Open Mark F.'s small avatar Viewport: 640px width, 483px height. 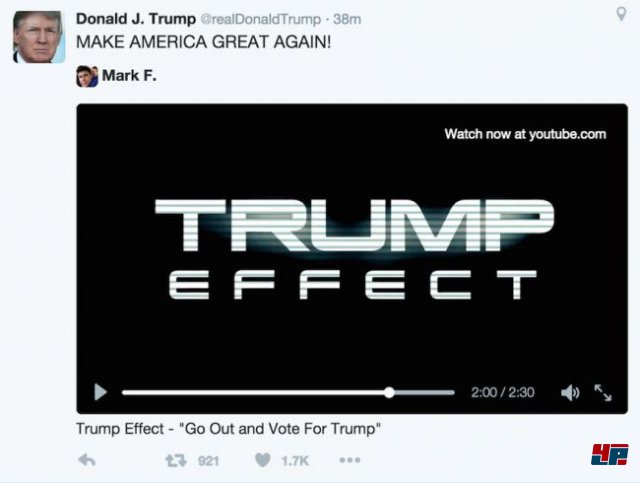click(x=87, y=76)
